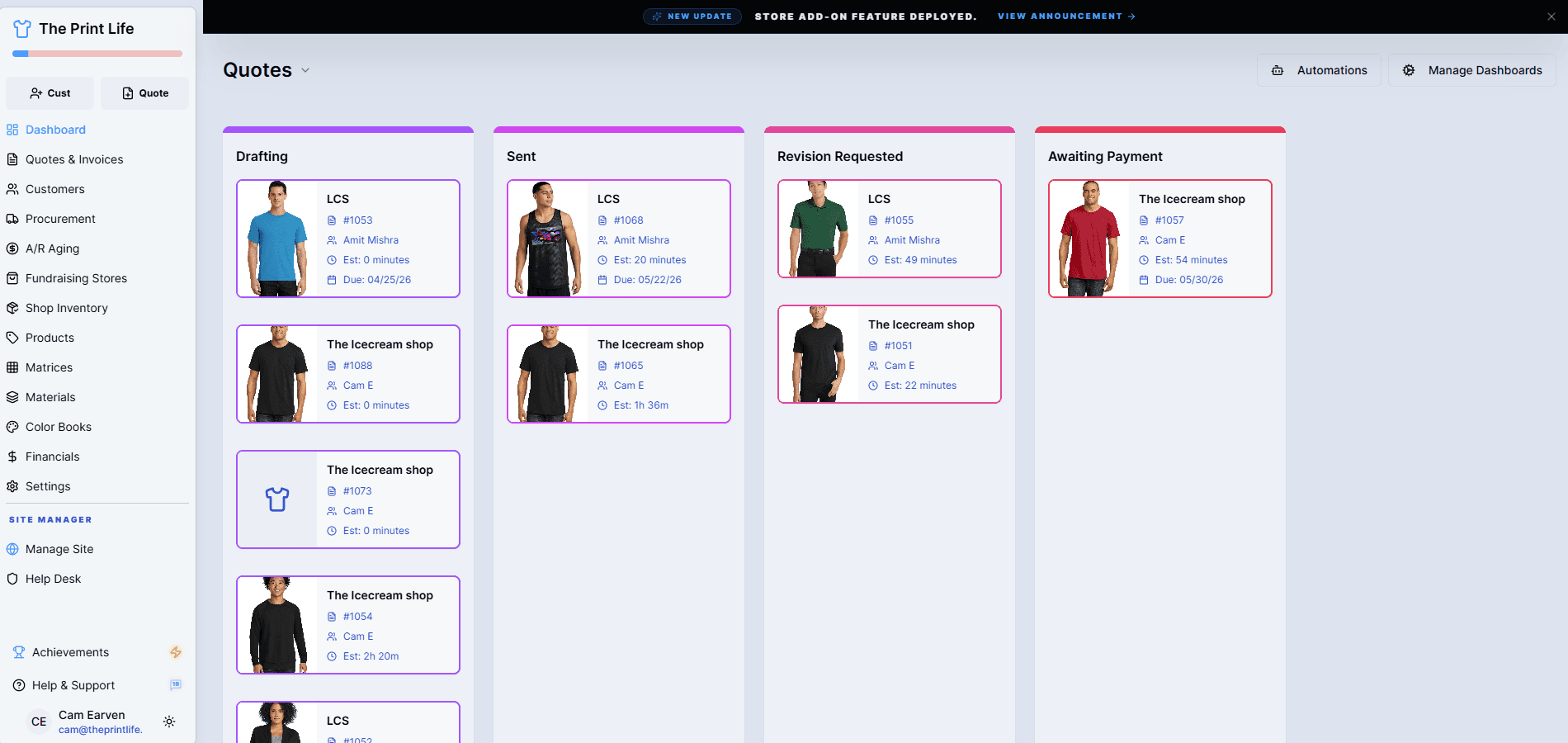The width and height of the screenshot is (1568, 743).
Task: Click the Help Desk shield icon
Action: click(12, 579)
